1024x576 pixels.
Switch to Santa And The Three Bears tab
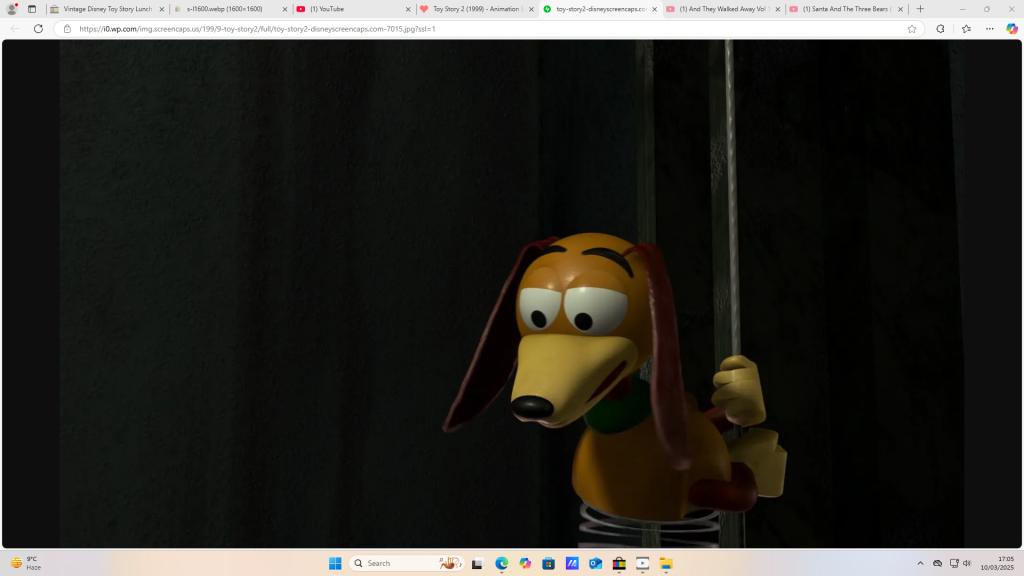coord(846,9)
